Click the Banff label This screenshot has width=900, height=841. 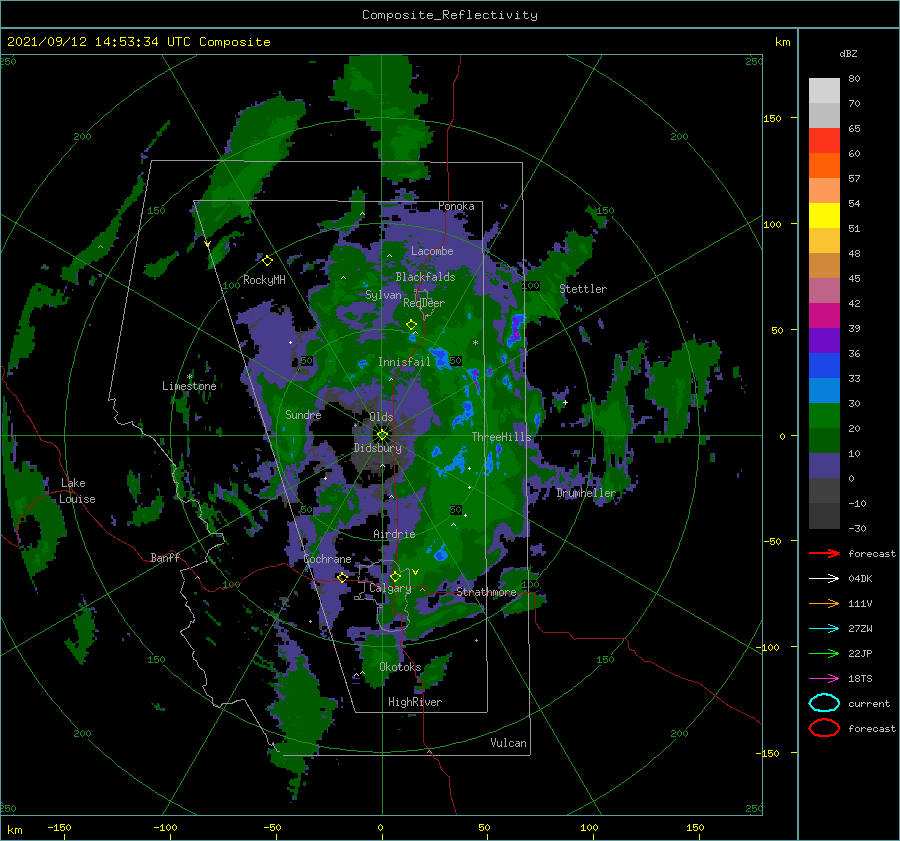(165, 557)
